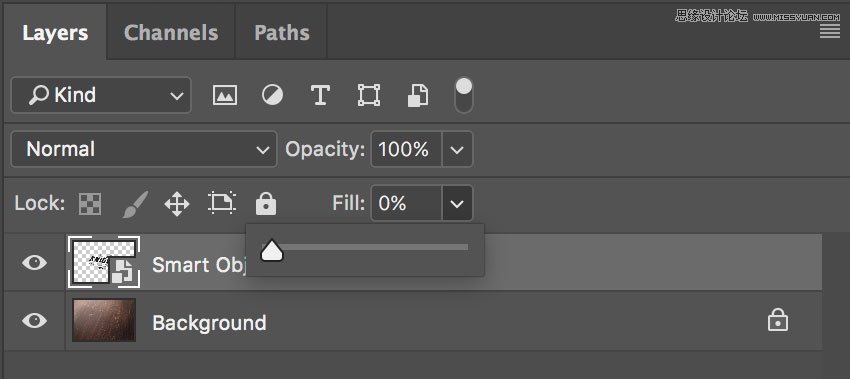Filter layers by pixel layer icon

224,95
